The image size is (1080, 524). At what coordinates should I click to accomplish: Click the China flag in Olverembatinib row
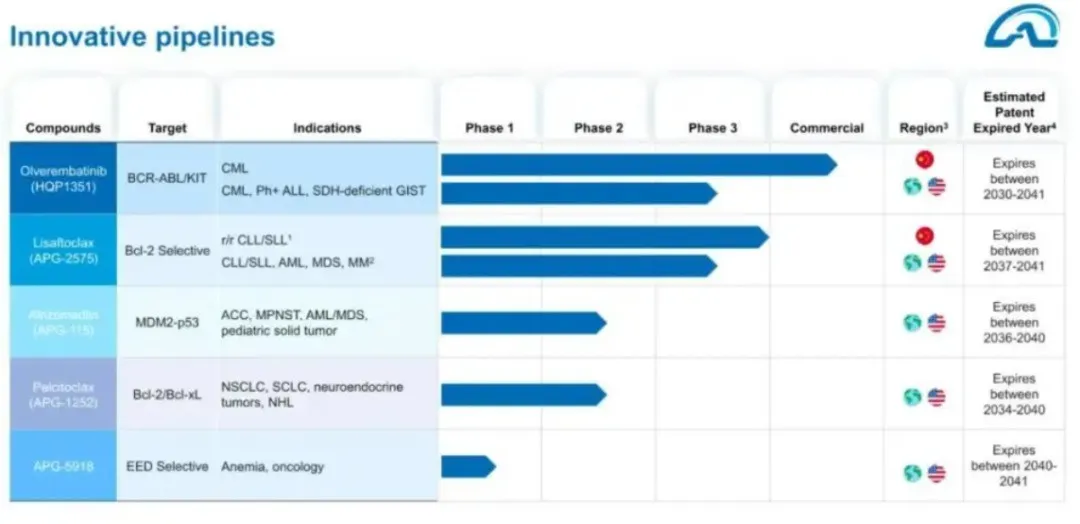(924, 159)
